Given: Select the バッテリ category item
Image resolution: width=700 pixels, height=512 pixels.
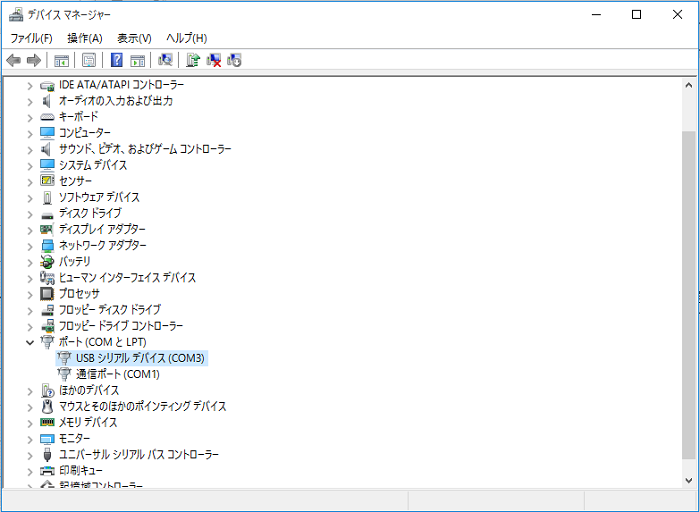Looking at the screenshot, I should [x=74, y=261].
